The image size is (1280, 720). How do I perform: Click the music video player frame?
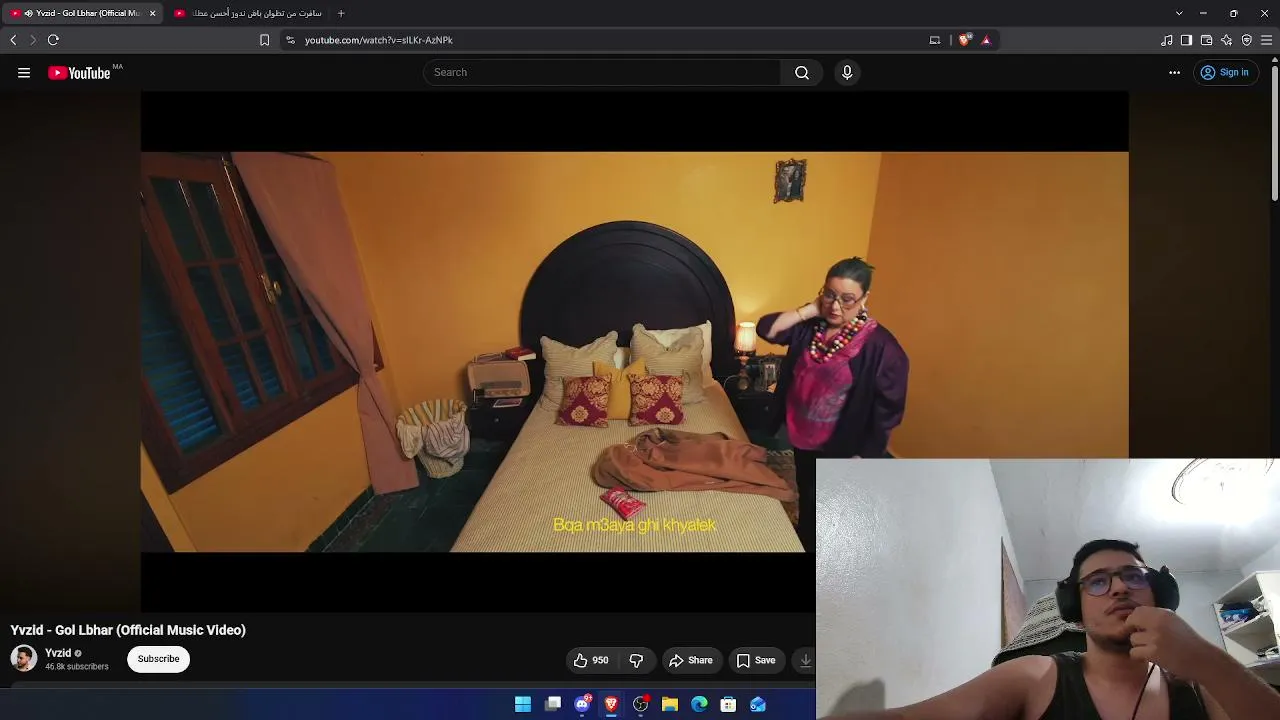[x=634, y=352]
